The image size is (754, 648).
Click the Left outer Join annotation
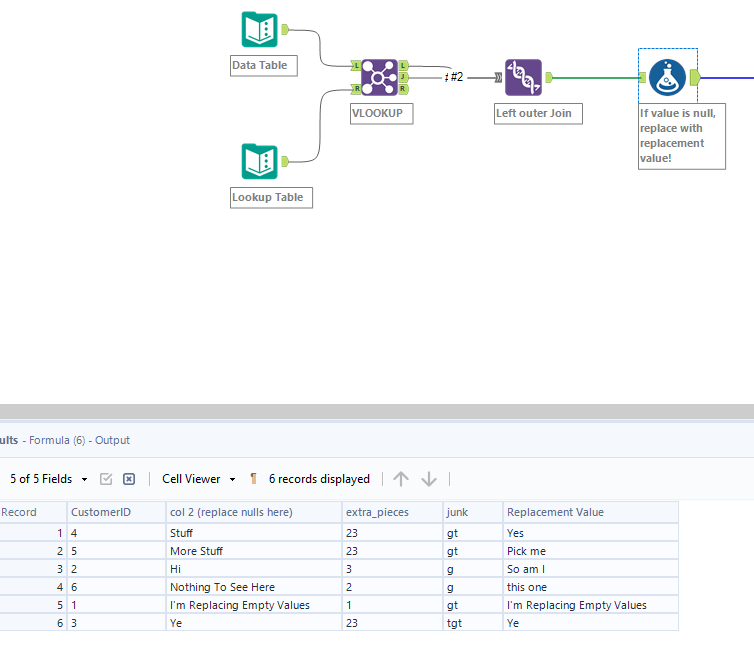click(x=538, y=113)
